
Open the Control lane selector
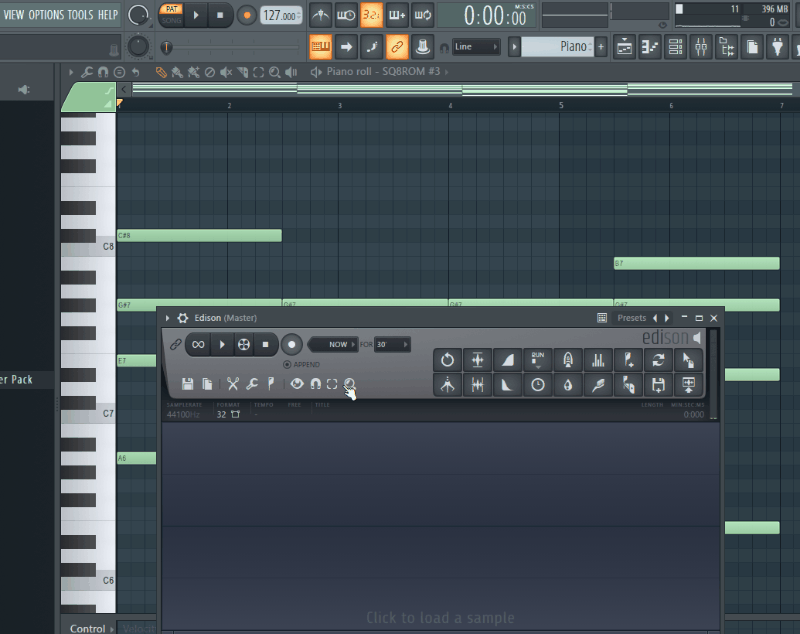[91, 628]
